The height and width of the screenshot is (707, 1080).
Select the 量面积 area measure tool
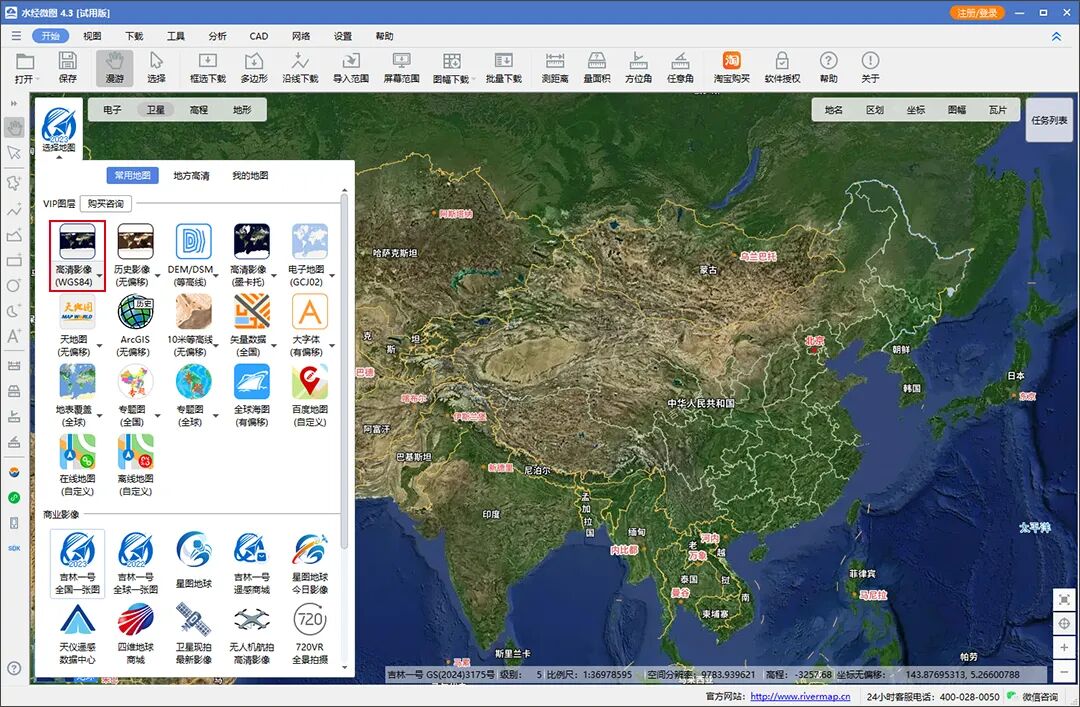tap(596, 68)
